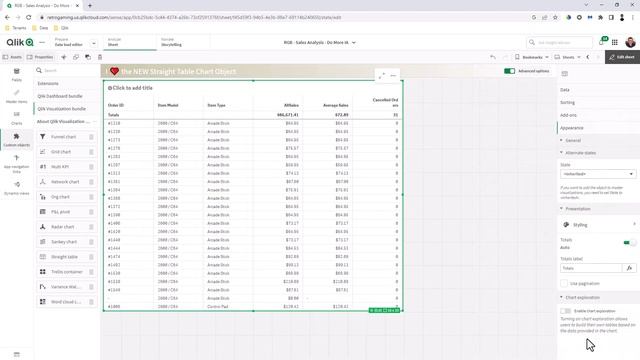Toggle the Properties panel button
This screenshot has height=360, width=640.
40,57
